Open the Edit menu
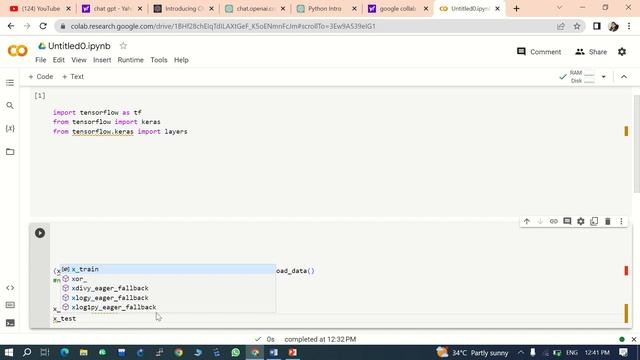This screenshot has height=360, width=640. pos(58,60)
